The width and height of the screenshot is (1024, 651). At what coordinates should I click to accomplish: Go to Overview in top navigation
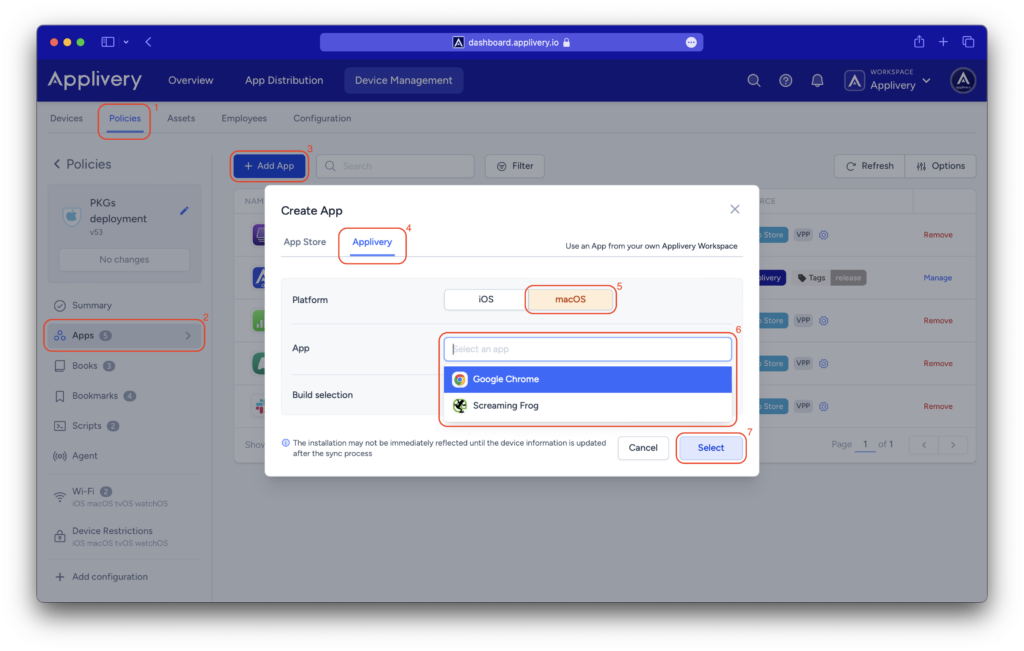coord(191,80)
